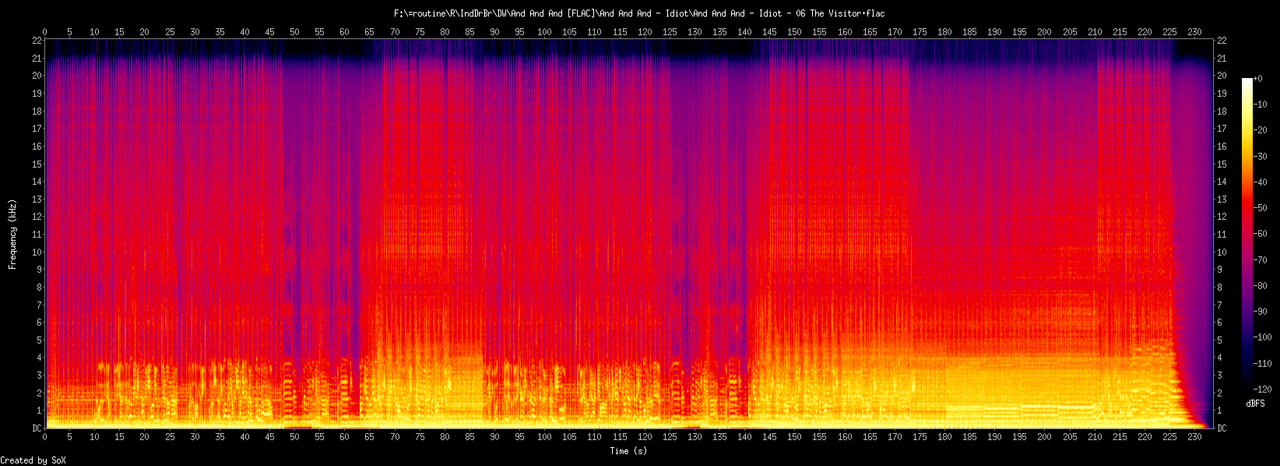
Task: Click the '-120' value on dBFS scale
Action: coord(1264,388)
